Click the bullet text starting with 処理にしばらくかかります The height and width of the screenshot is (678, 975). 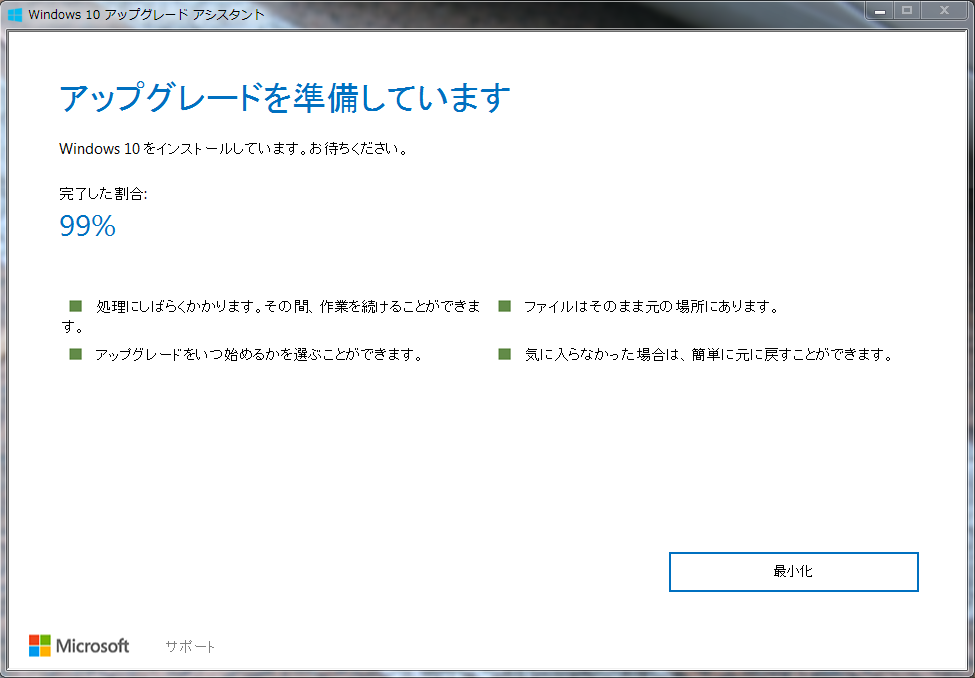coord(270,316)
